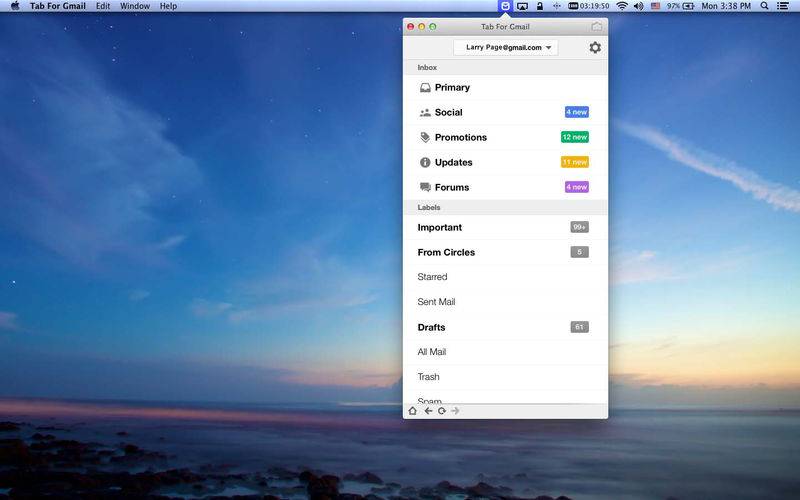The width and height of the screenshot is (800, 500).
Task: Click the Social people icon
Action: click(x=425, y=113)
